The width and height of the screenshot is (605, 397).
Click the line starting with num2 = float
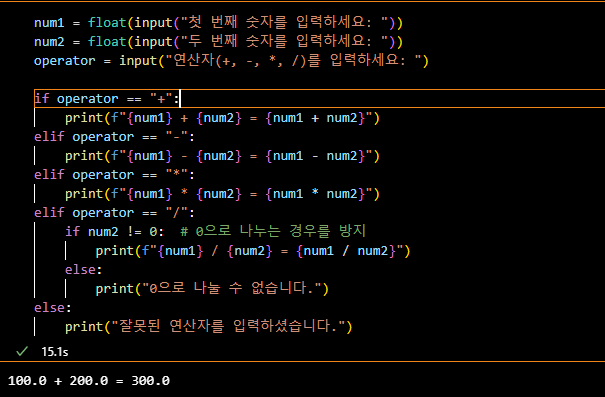[x=218, y=41]
